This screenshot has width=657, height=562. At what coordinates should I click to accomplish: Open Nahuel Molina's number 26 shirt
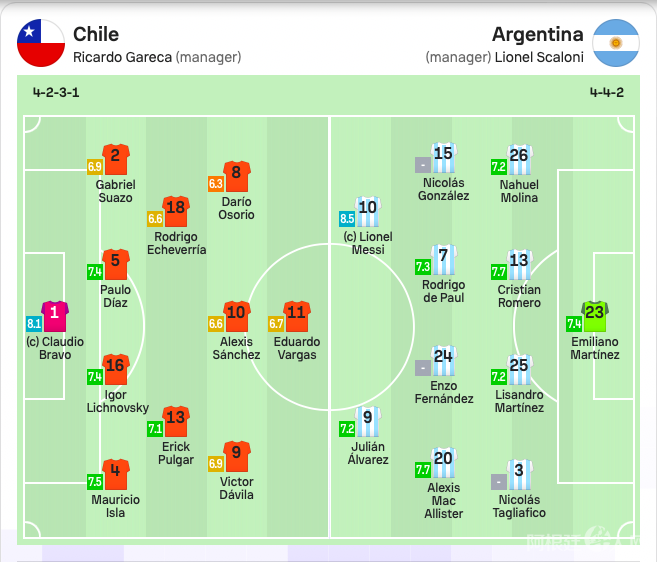[x=518, y=159]
